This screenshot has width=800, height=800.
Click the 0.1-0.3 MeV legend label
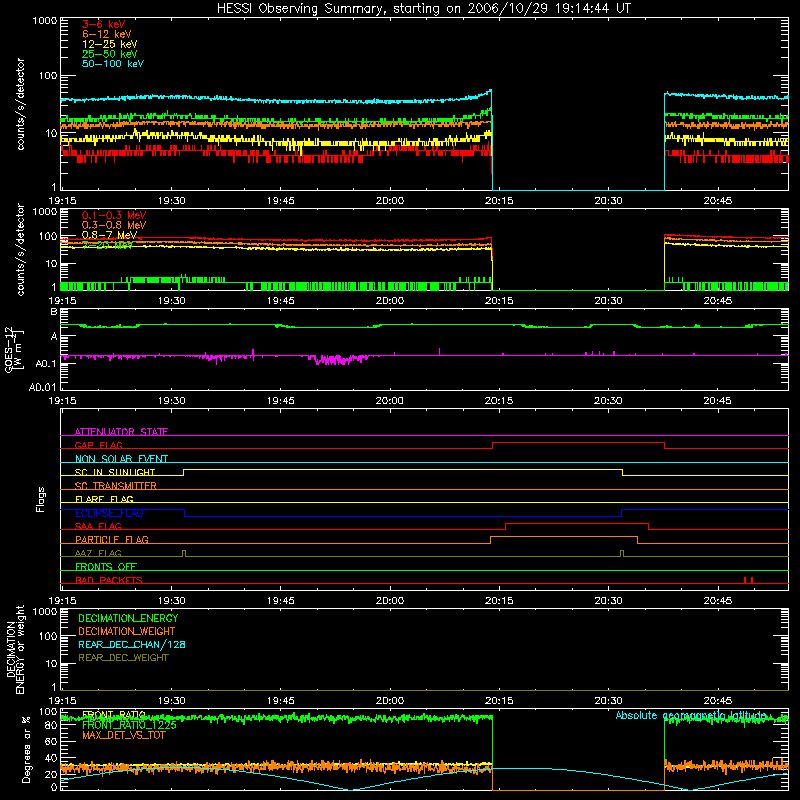click(x=114, y=215)
